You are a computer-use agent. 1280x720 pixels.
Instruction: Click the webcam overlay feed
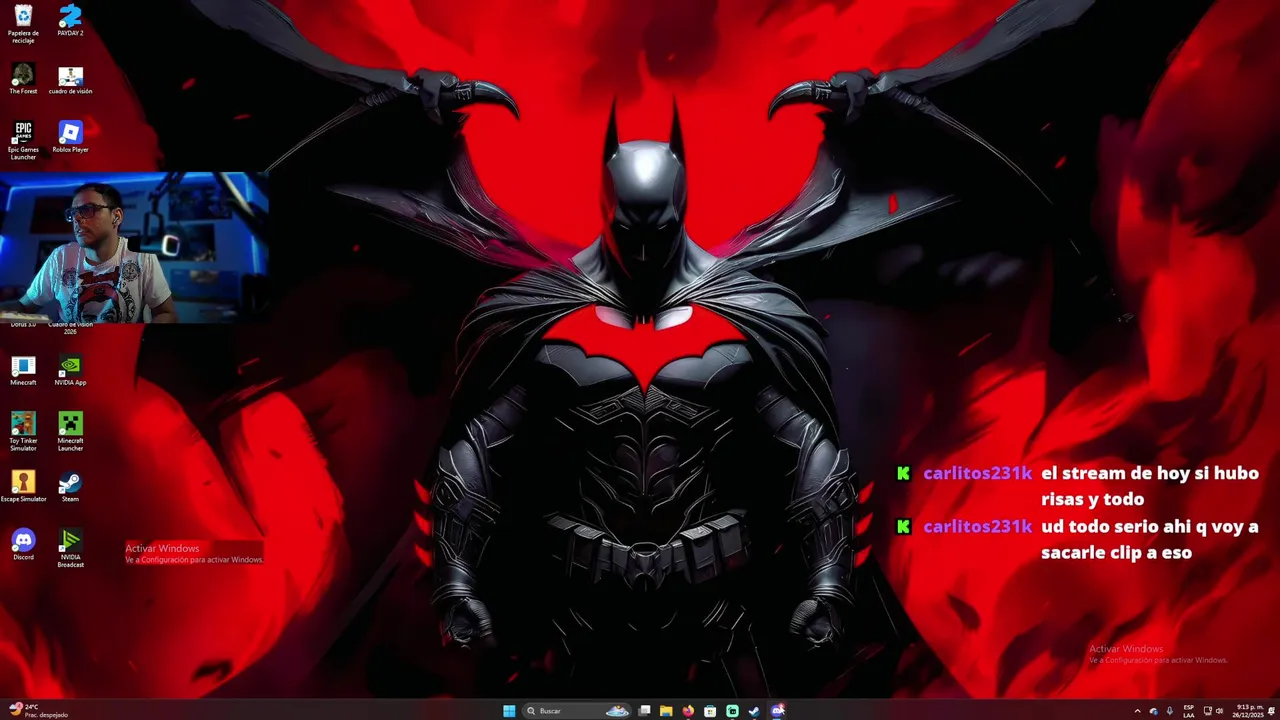point(134,248)
